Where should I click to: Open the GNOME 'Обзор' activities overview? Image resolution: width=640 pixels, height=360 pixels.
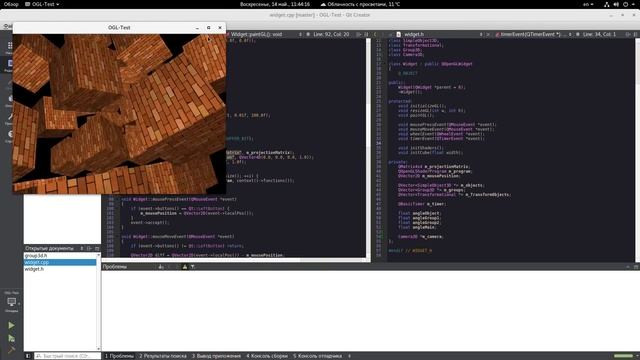(x=11, y=4)
